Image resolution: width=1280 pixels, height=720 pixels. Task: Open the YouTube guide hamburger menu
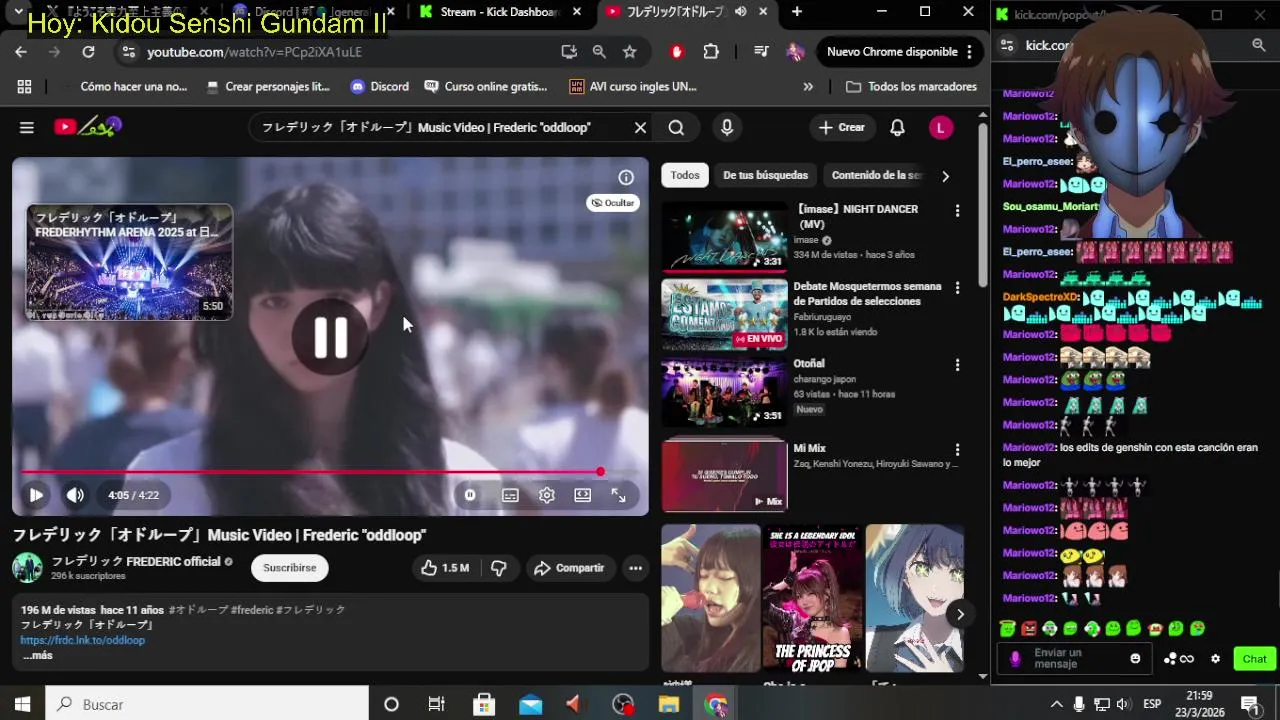tap(27, 127)
